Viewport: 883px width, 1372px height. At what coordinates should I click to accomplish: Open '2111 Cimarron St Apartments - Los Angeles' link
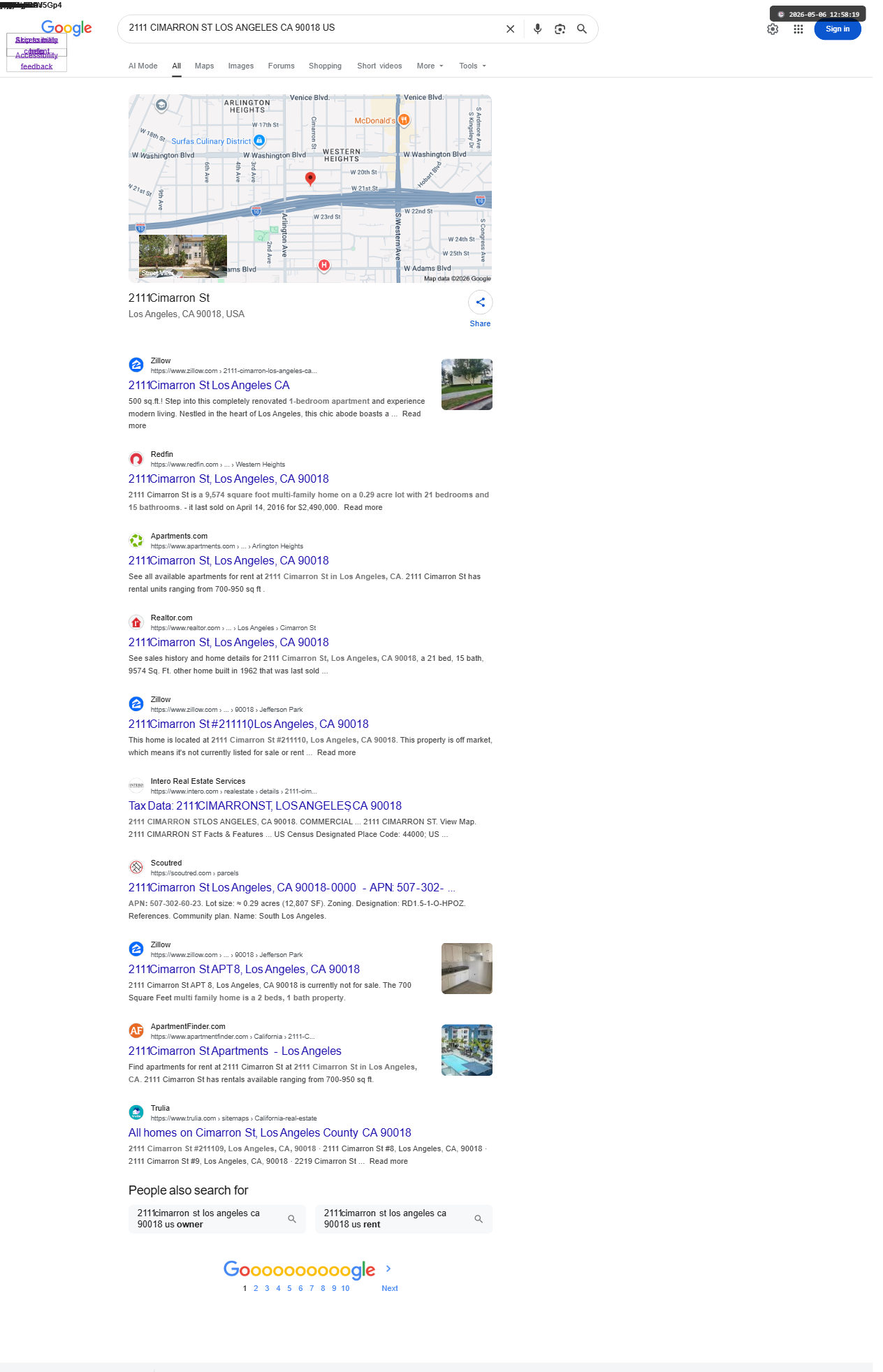235,1051
